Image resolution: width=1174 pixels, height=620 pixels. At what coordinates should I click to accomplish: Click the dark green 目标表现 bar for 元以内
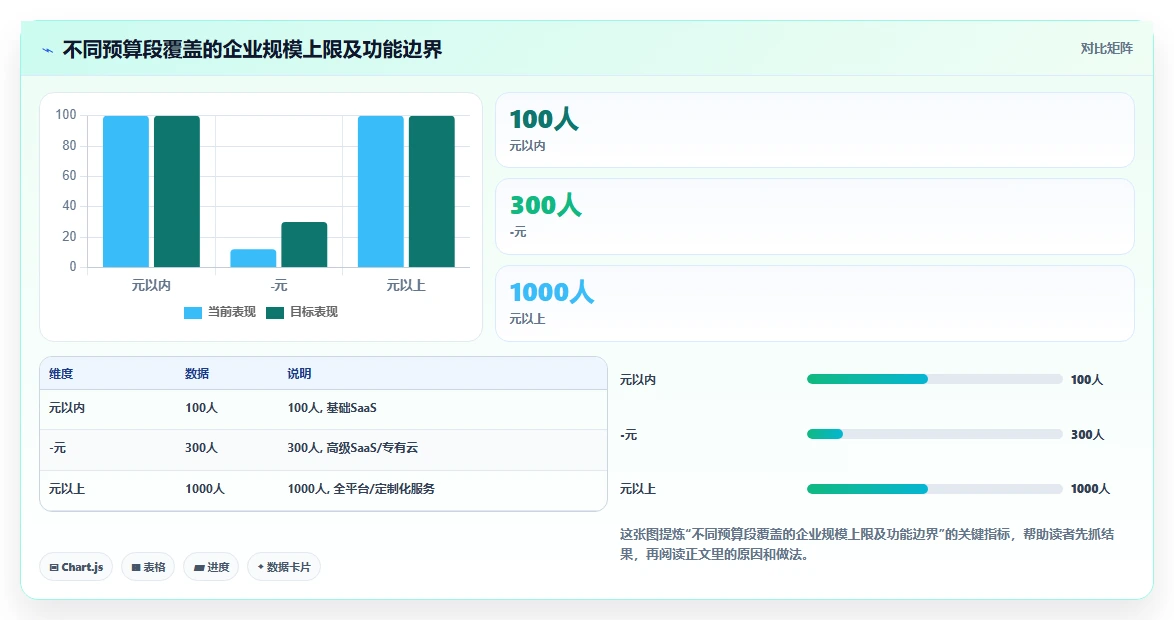(177, 192)
